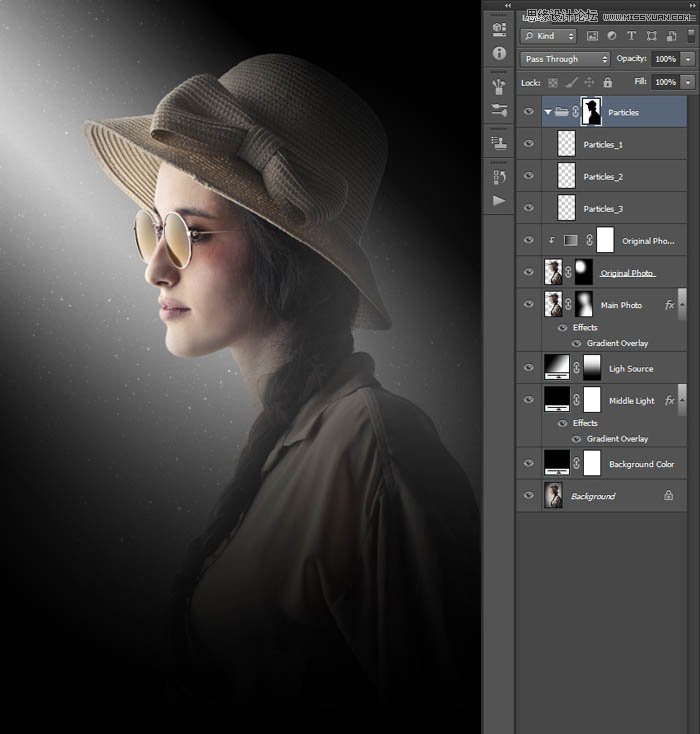
Task: Collapse the Particles group folder
Action: 547,112
